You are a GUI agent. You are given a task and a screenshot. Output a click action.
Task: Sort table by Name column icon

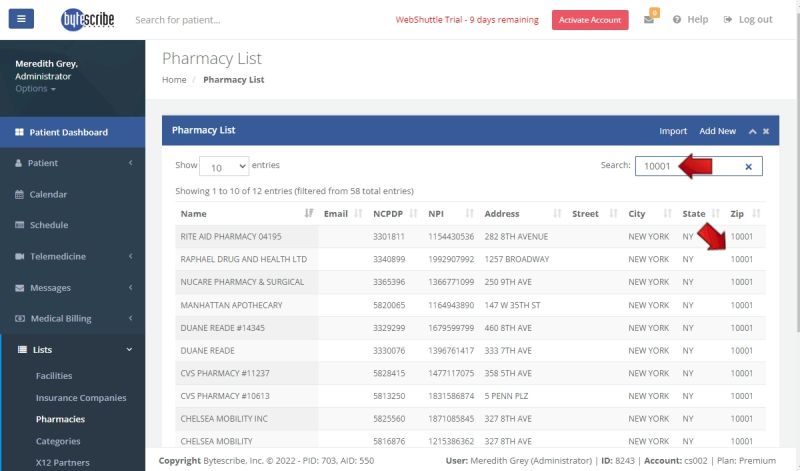point(309,213)
